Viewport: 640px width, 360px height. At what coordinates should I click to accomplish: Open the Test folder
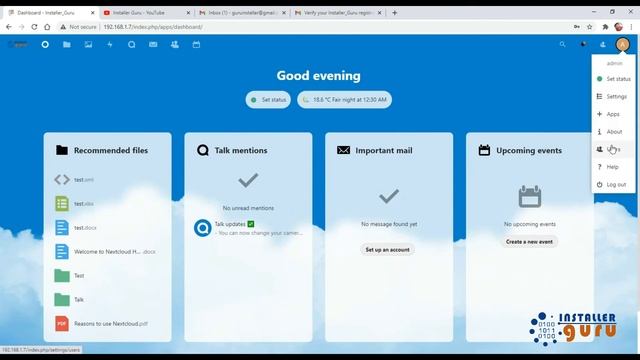coord(107,276)
